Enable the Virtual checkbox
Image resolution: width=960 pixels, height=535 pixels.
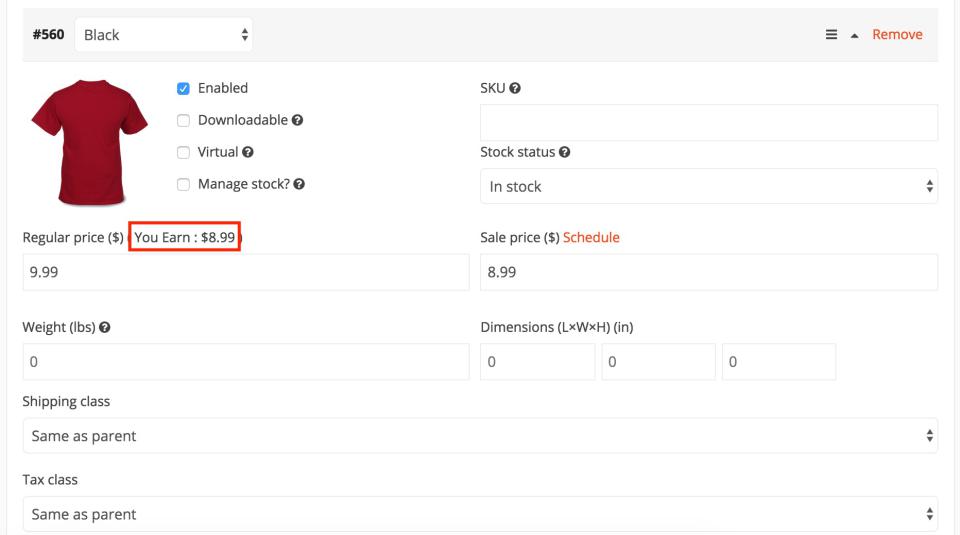[183, 152]
